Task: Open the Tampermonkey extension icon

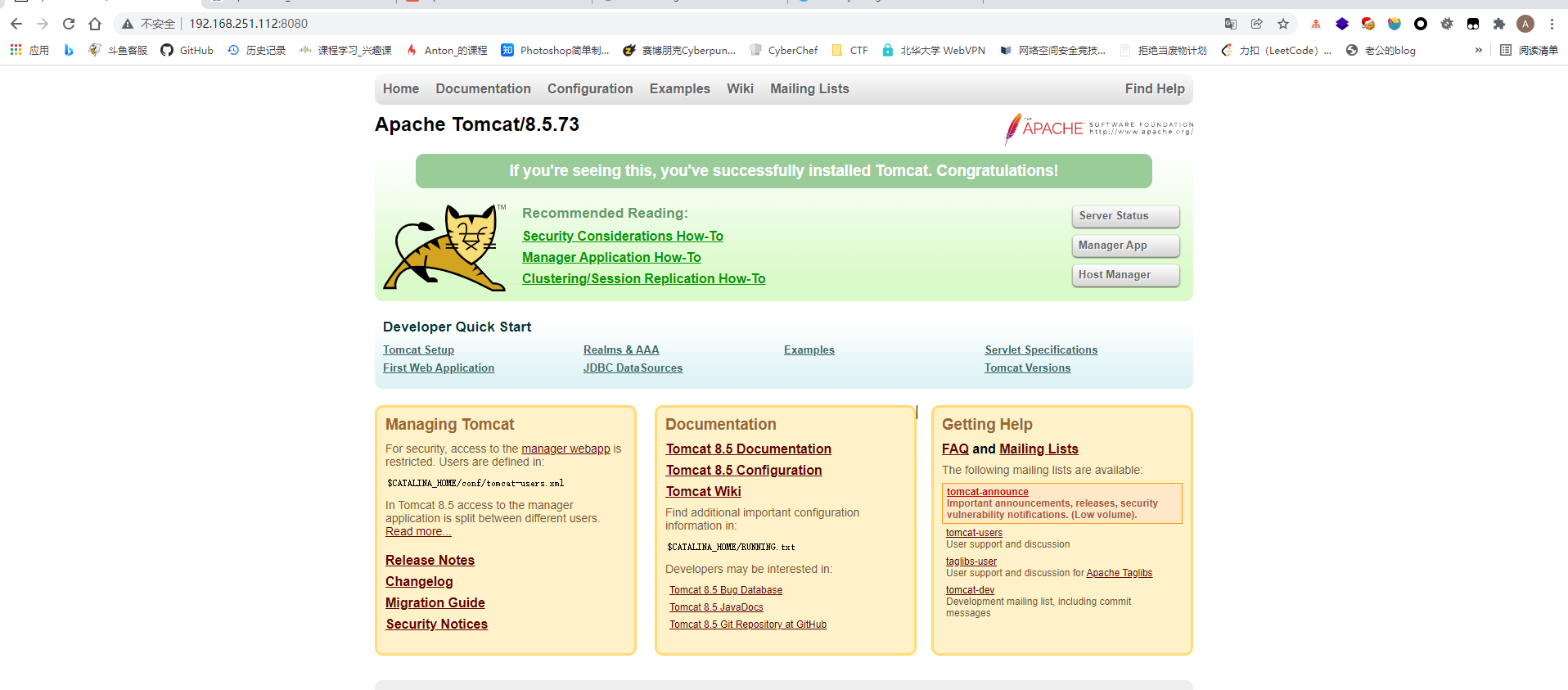Action: point(1473,24)
